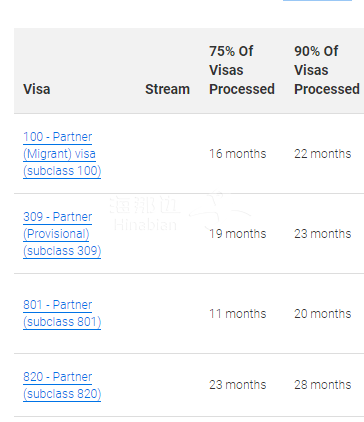Viewport: 364px width, 422px height.
Task: Click the 11 months cell
Action: click(x=238, y=314)
